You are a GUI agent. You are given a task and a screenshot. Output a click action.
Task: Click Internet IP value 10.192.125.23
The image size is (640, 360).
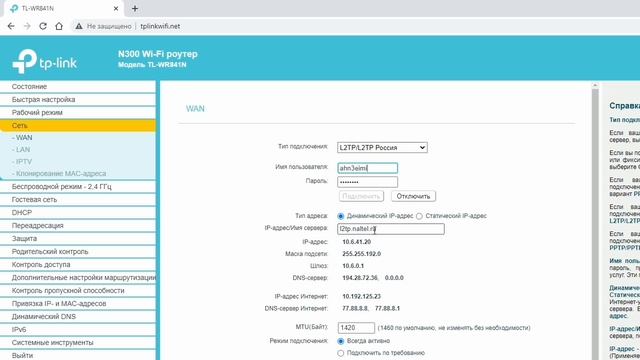pyautogui.click(x=361, y=296)
